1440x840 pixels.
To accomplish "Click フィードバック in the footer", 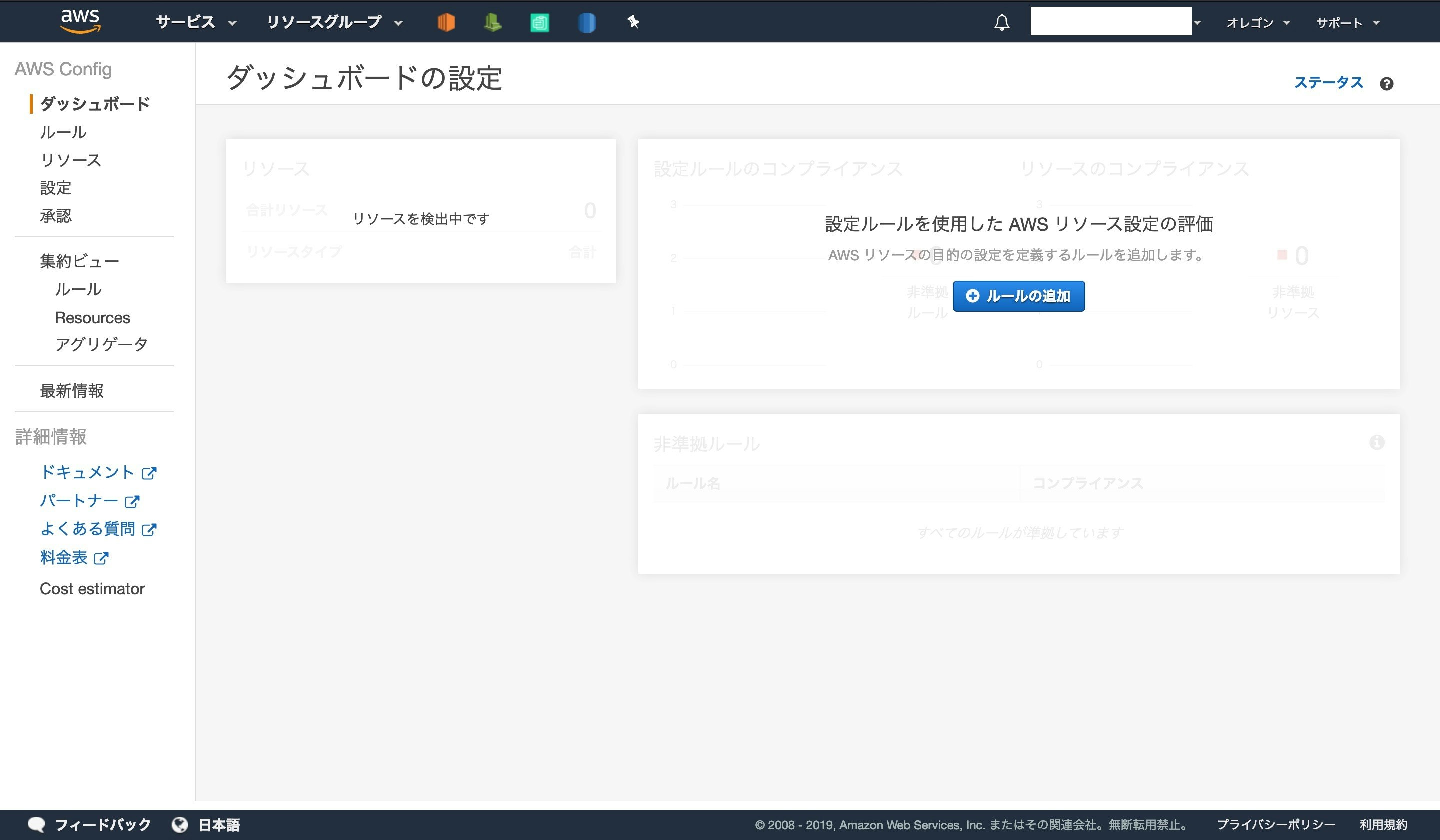I will pyautogui.click(x=103, y=824).
